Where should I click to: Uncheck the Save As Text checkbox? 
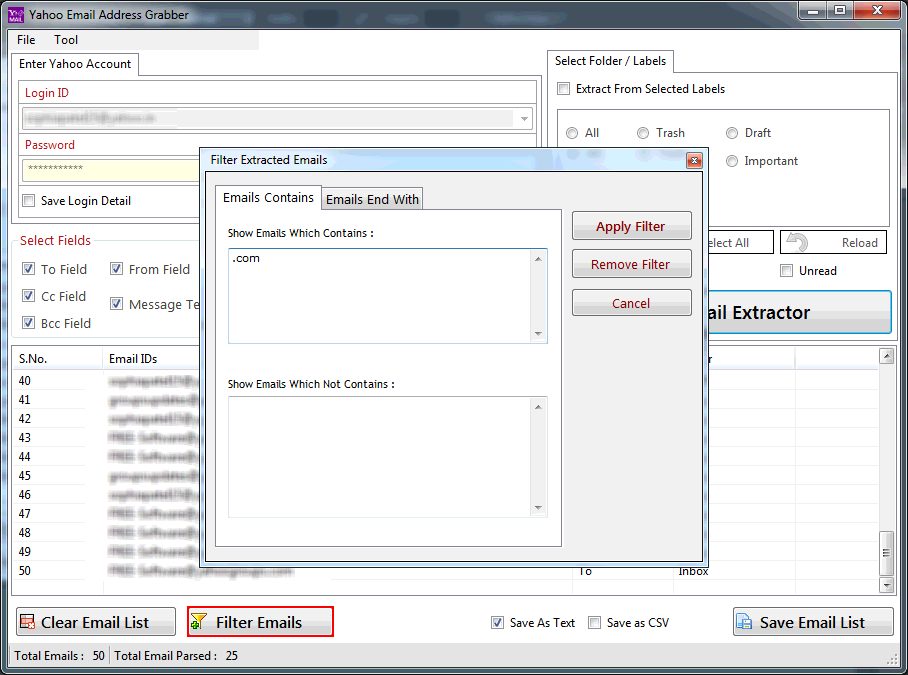(497, 622)
